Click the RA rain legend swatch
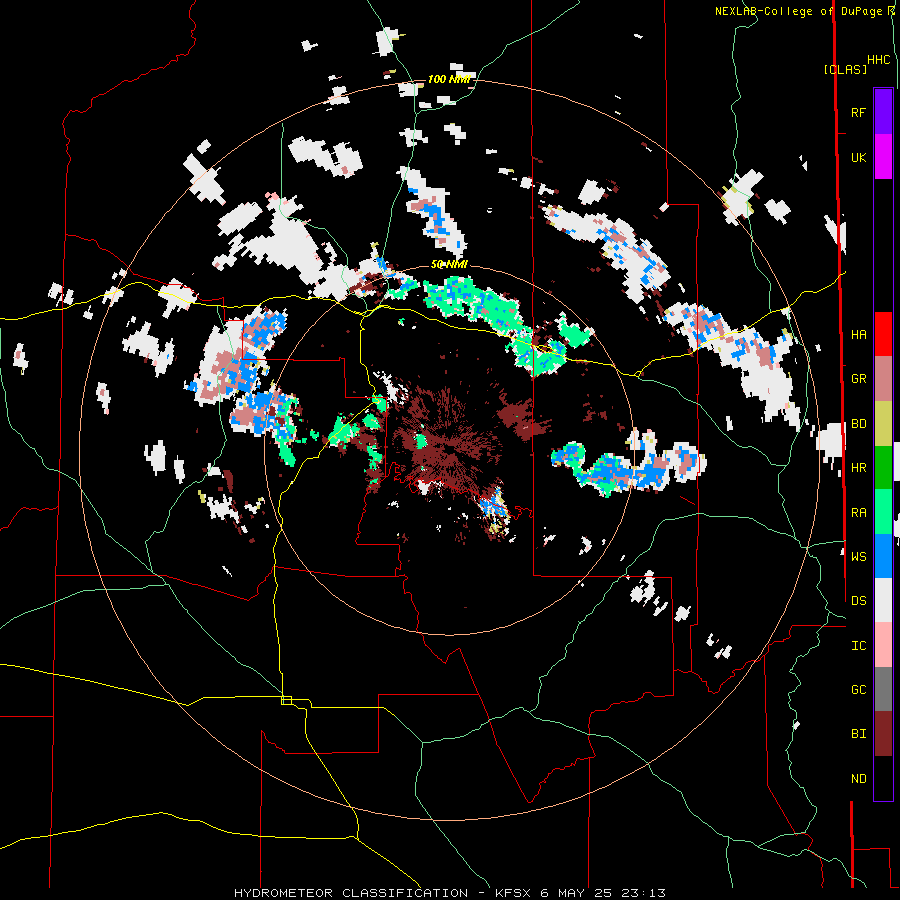This screenshot has height=900, width=900. (883, 512)
